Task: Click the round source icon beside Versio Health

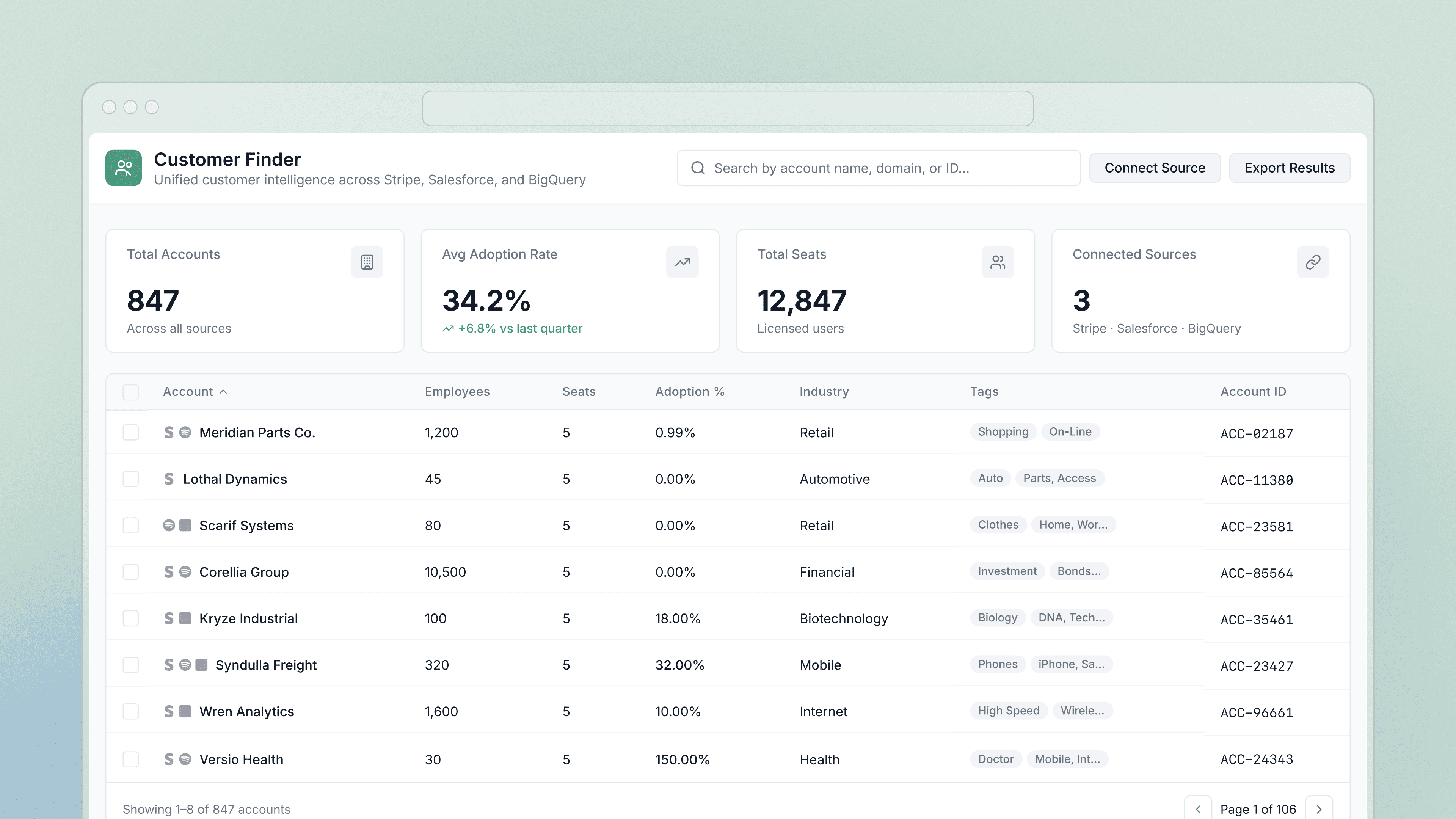Action: coord(185,759)
